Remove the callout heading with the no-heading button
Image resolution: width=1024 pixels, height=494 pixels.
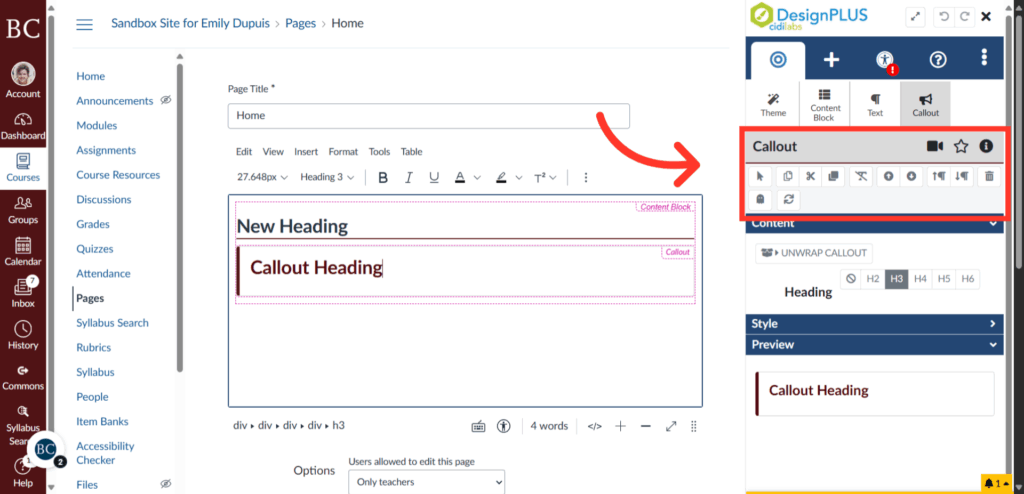coord(850,279)
